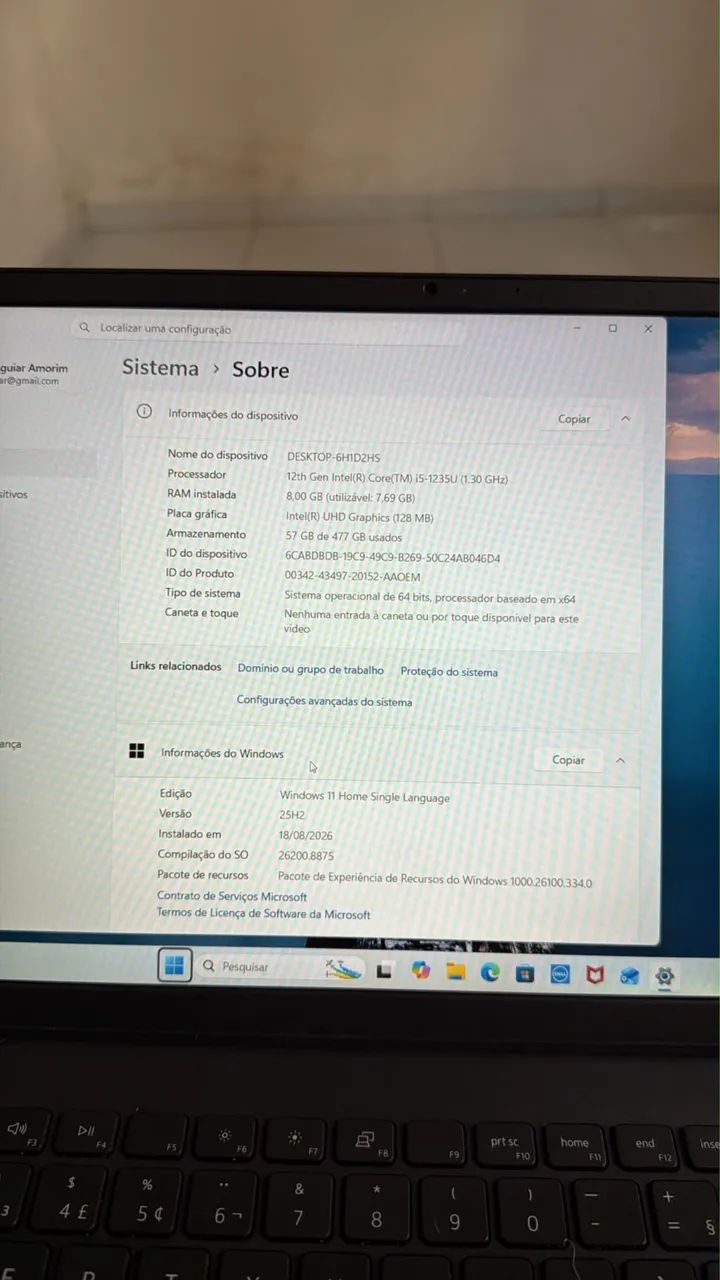The width and height of the screenshot is (720, 1280).
Task: Select 57 GB de 477 GB usados text
Action: coord(344,537)
